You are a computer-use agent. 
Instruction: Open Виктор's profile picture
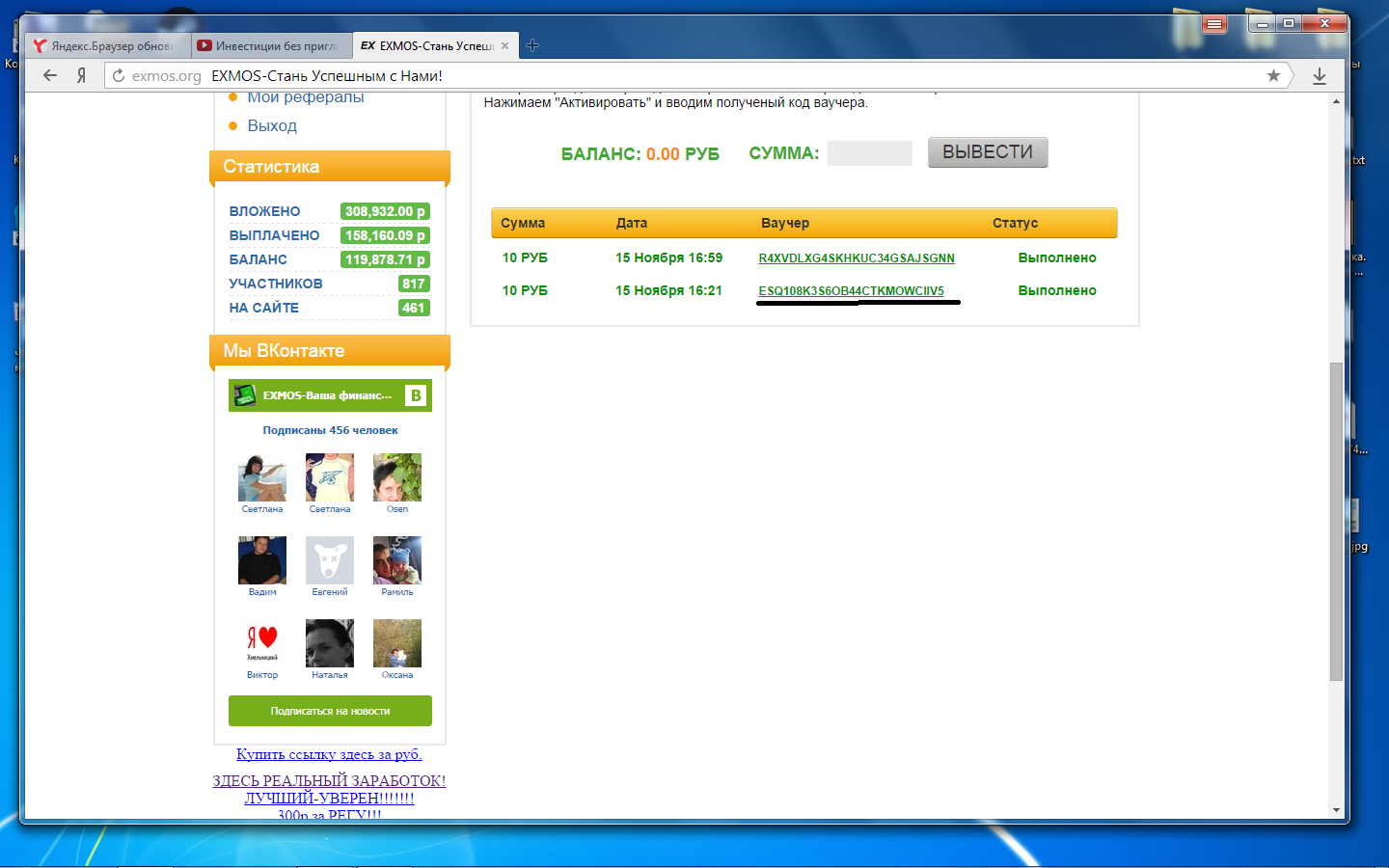coord(262,643)
